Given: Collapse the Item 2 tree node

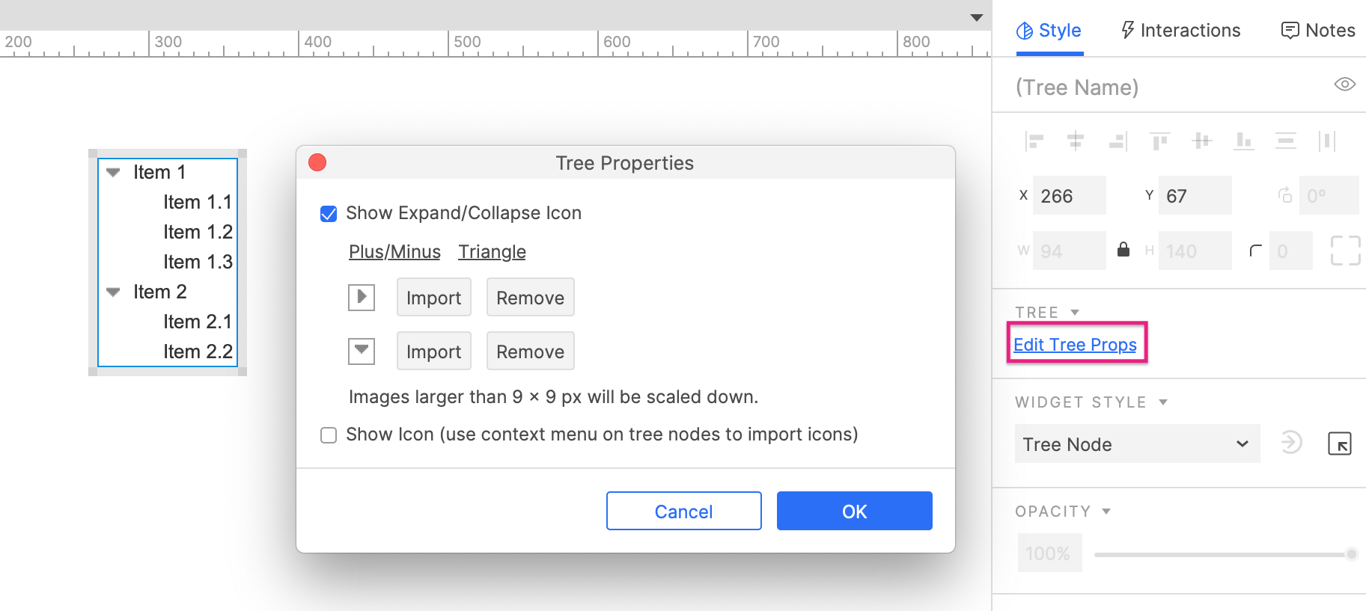Looking at the screenshot, I should coord(113,292).
